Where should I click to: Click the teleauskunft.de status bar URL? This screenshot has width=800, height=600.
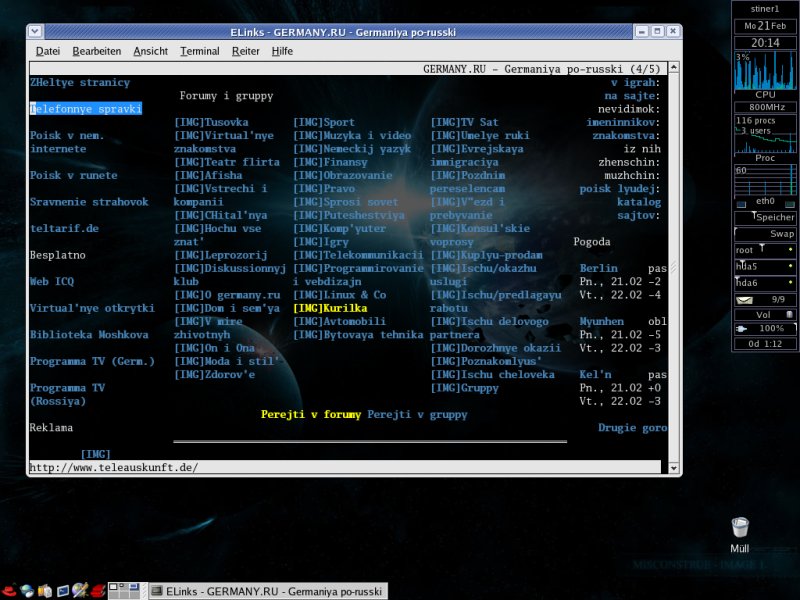pos(114,467)
